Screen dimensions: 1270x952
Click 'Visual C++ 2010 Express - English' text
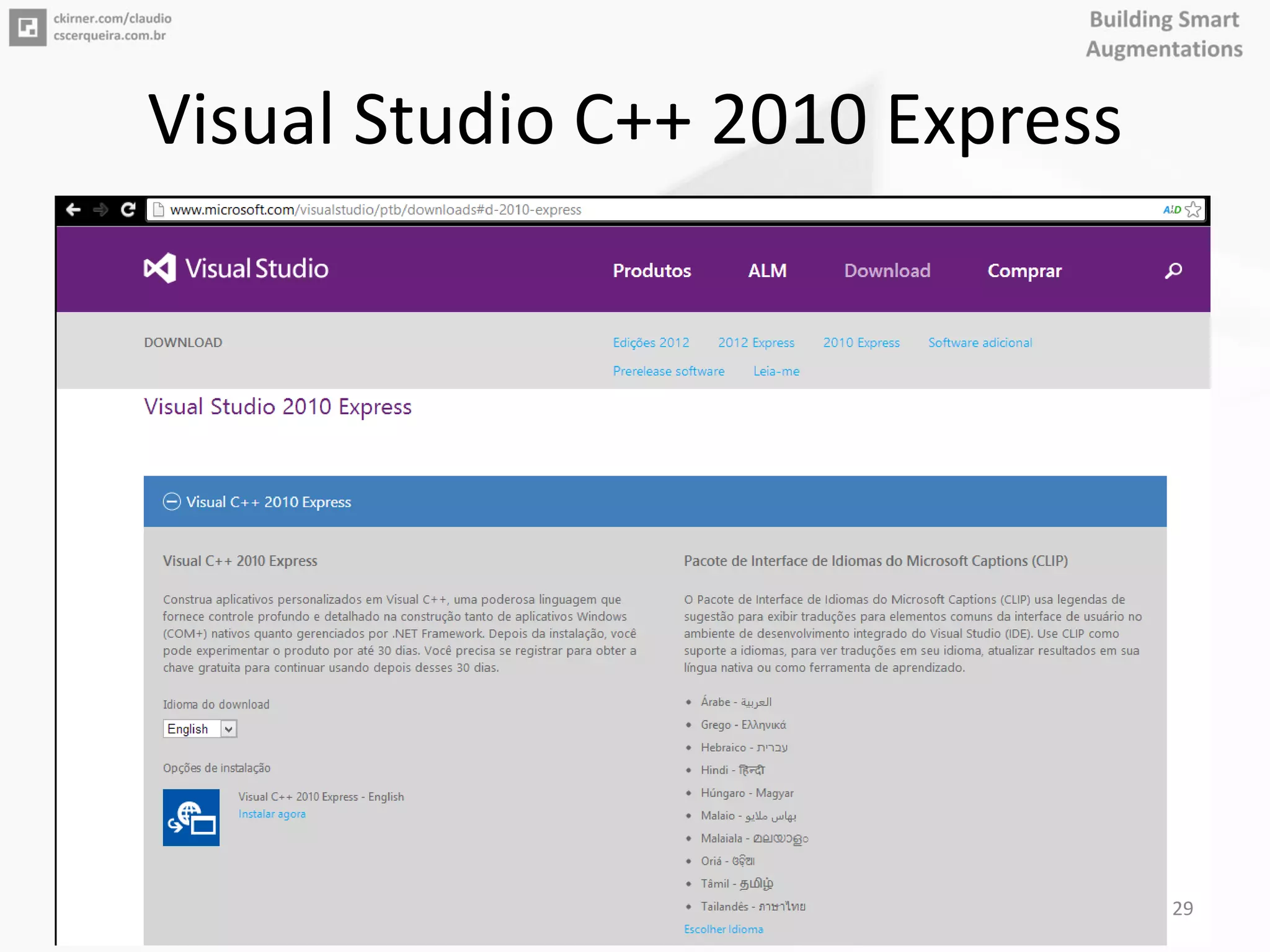[x=321, y=796]
